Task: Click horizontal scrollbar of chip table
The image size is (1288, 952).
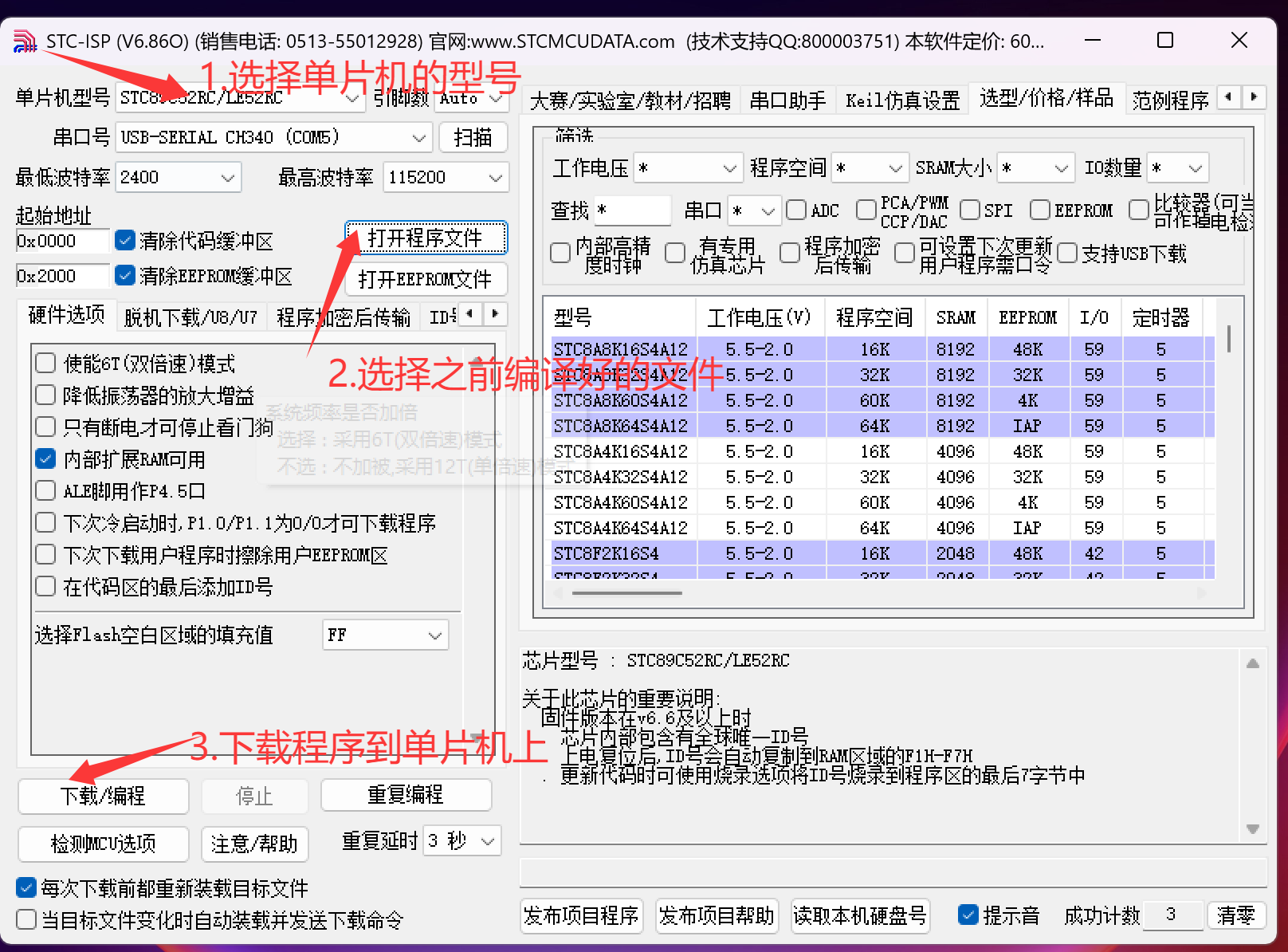Action: (626, 592)
